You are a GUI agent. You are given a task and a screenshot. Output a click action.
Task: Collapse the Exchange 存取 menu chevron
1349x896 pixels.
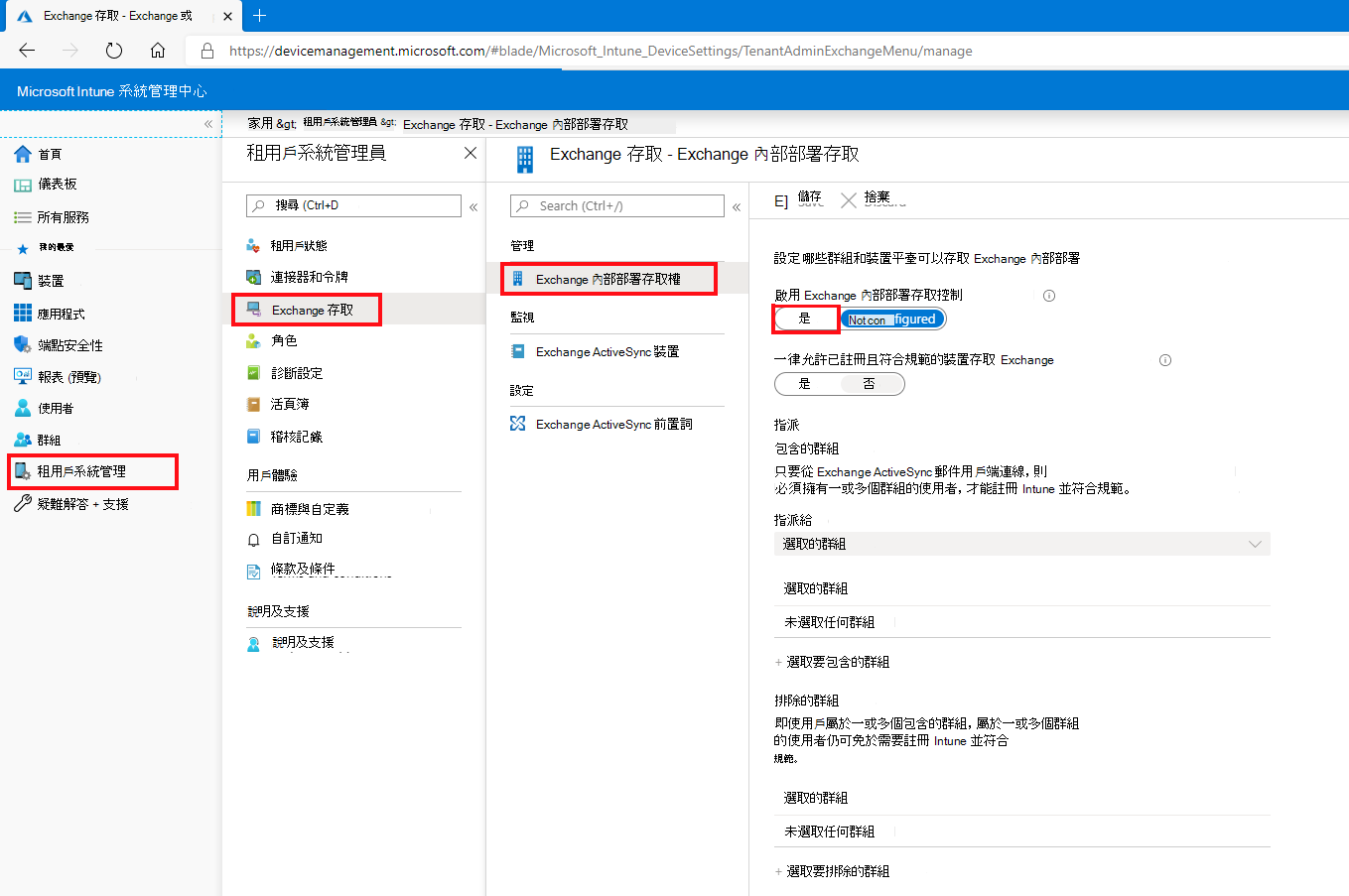[x=737, y=207]
